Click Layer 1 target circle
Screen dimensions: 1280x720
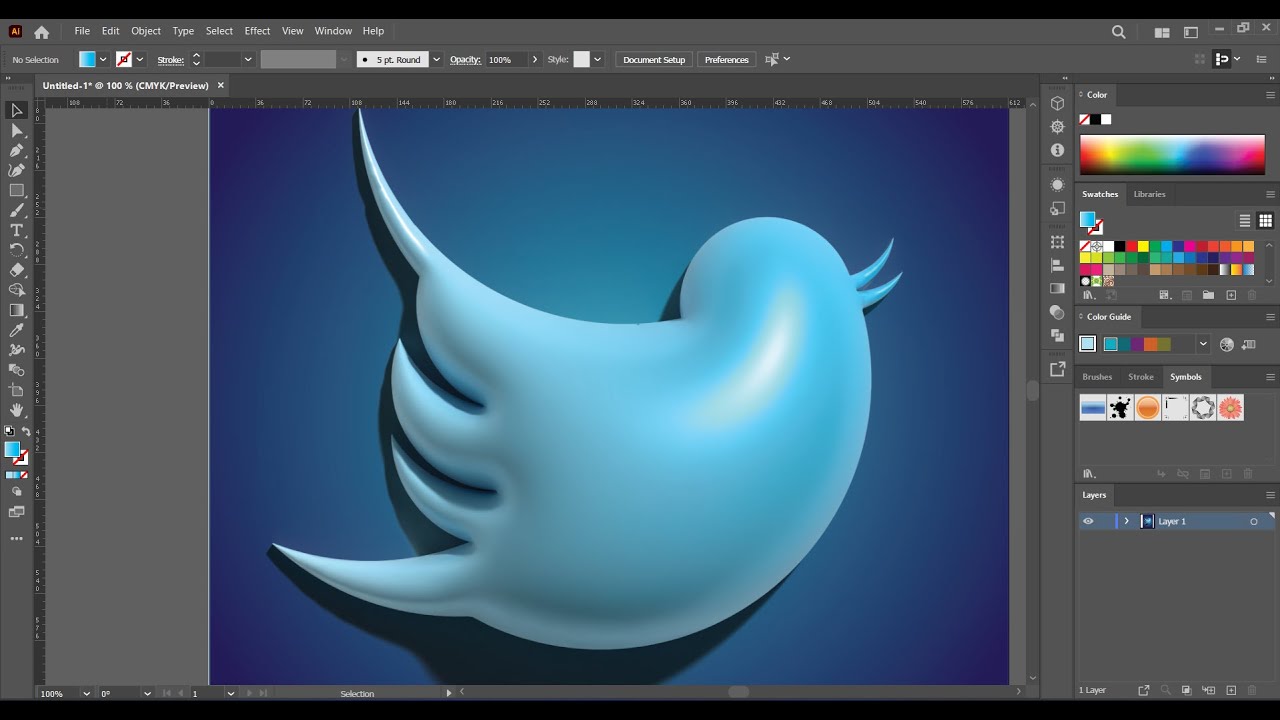(1254, 521)
